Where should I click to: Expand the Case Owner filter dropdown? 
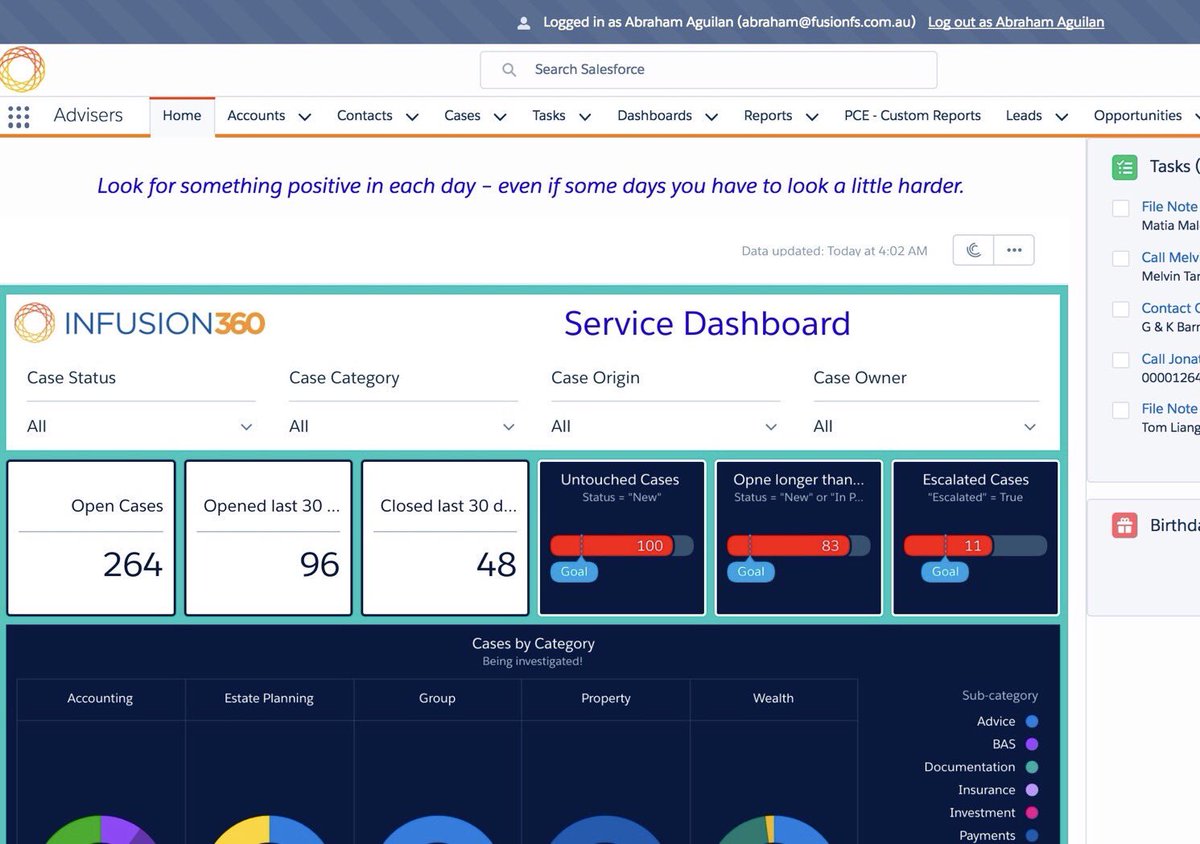[925, 426]
